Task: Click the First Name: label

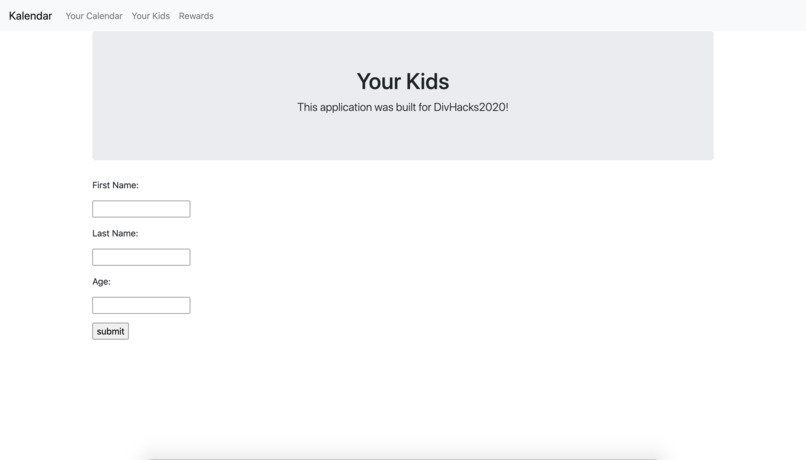Action: point(115,185)
